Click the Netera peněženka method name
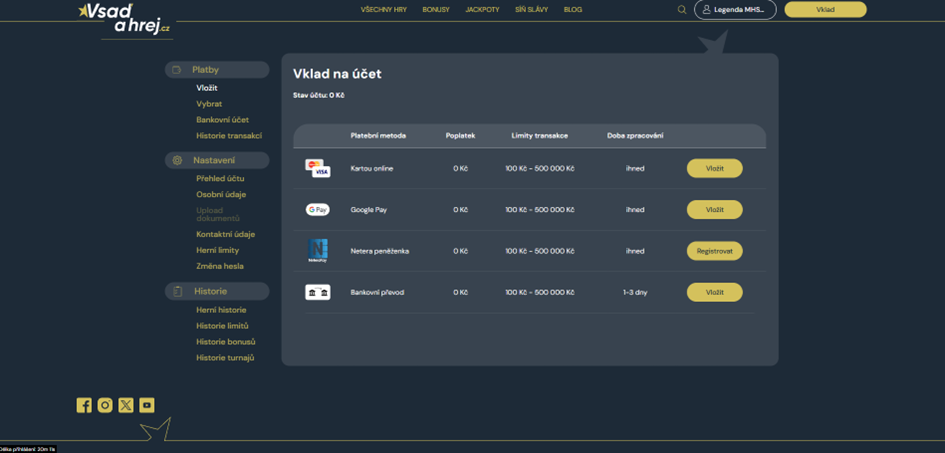 point(380,251)
